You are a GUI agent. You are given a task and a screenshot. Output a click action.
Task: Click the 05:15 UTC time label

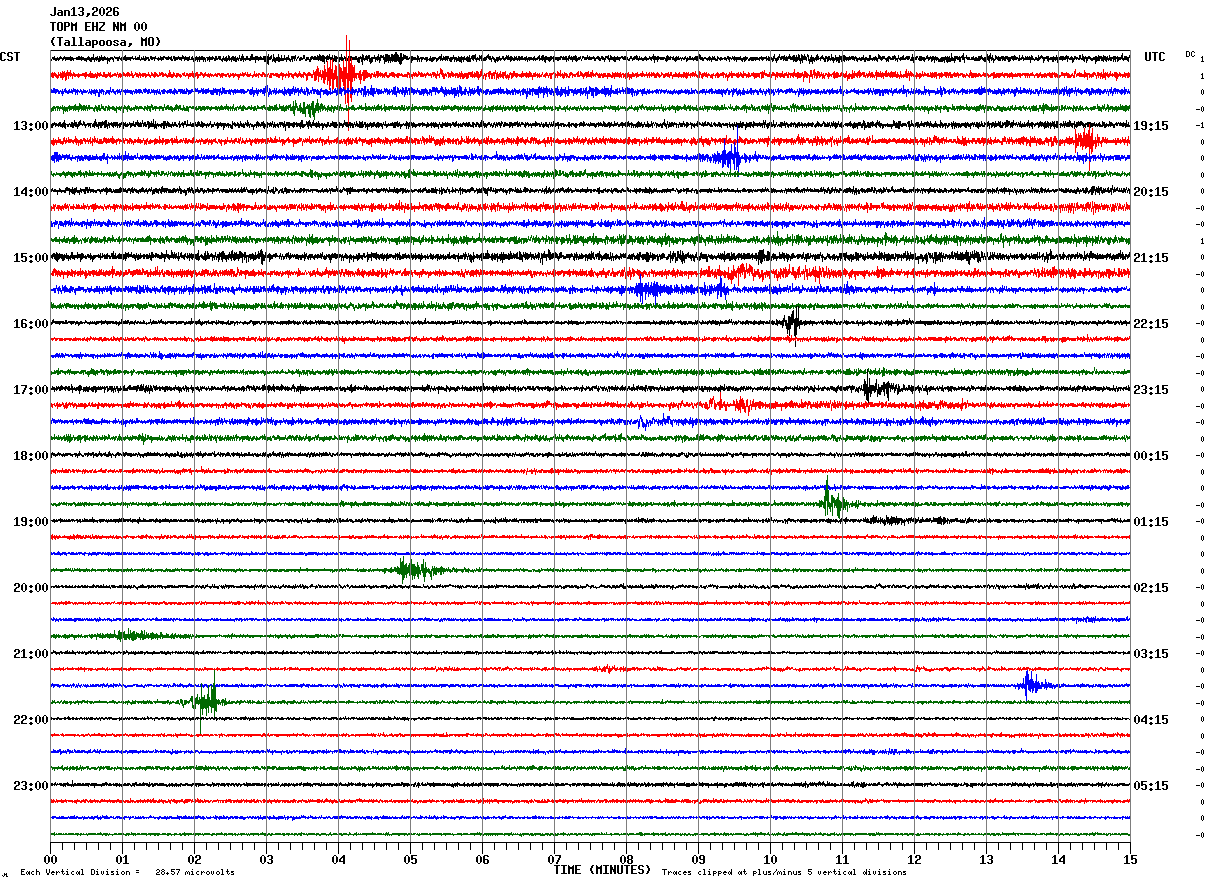pyautogui.click(x=1151, y=786)
